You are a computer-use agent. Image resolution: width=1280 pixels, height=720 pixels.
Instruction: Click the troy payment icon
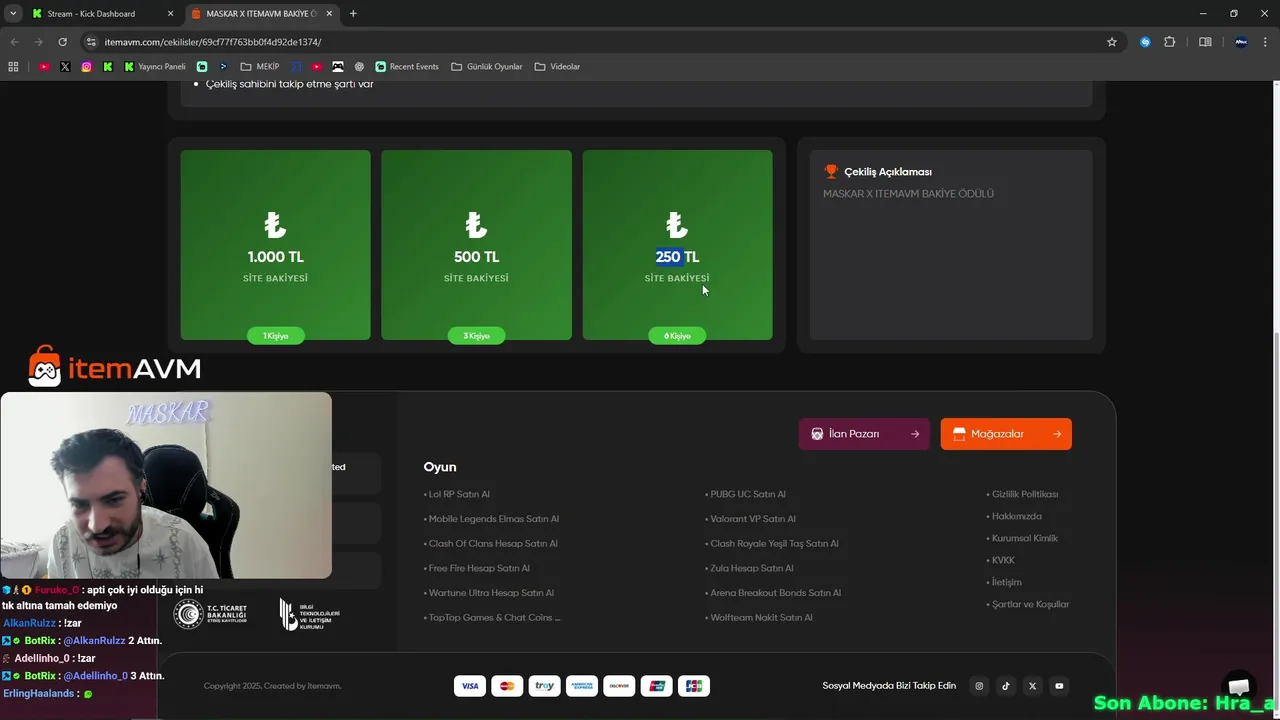click(544, 686)
